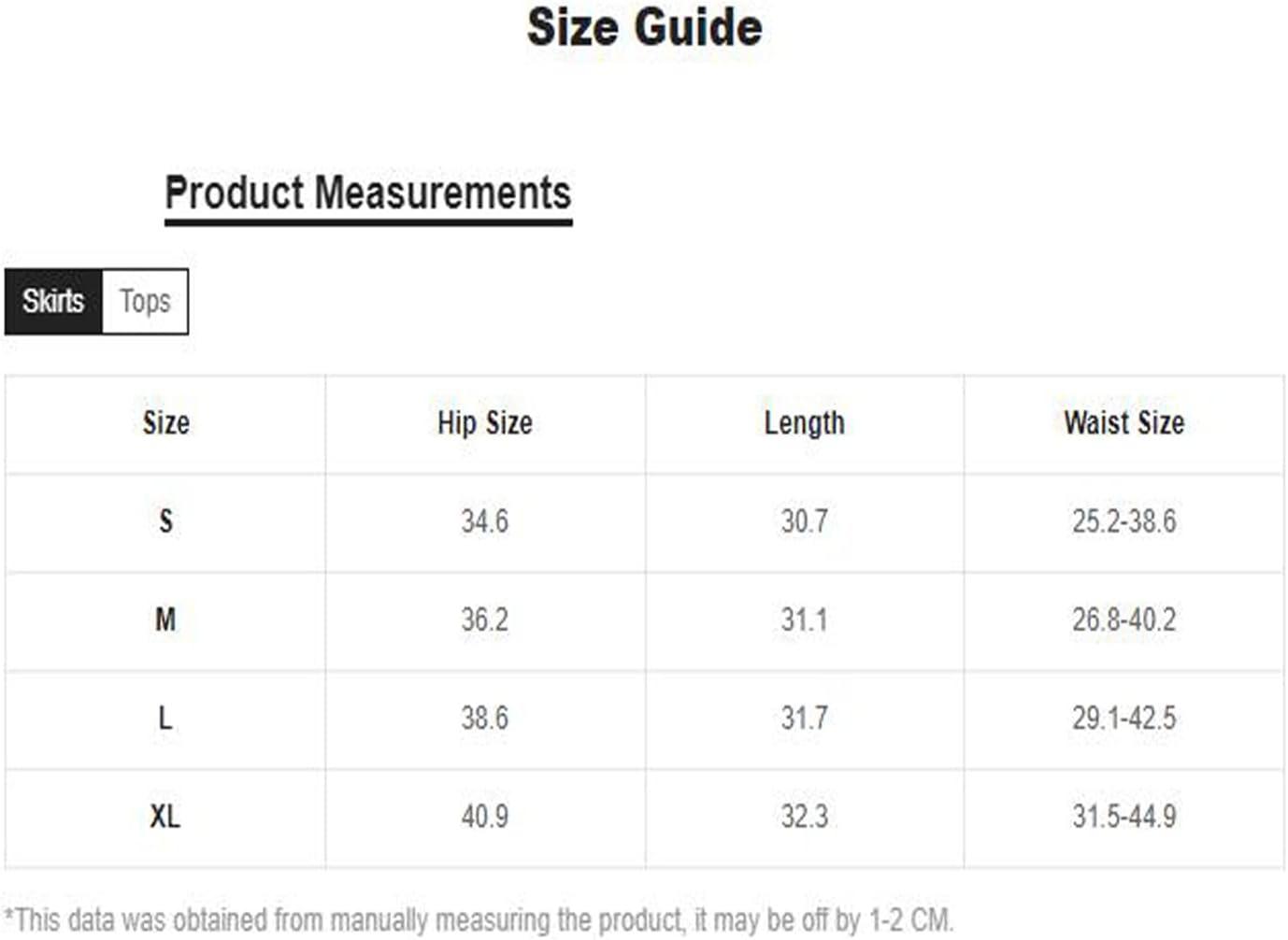The width and height of the screenshot is (1288, 940).
Task: Click waist size range 25.2-38.6
Action: point(1124,521)
